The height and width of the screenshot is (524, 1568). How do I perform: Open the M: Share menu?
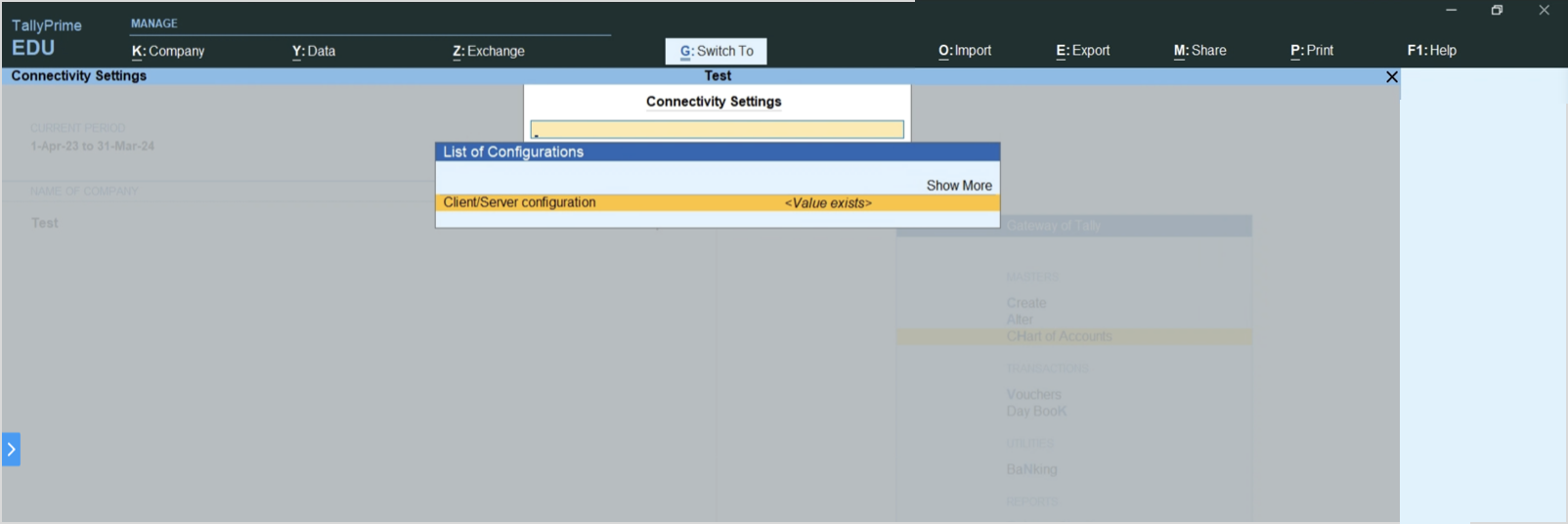(x=1200, y=51)
